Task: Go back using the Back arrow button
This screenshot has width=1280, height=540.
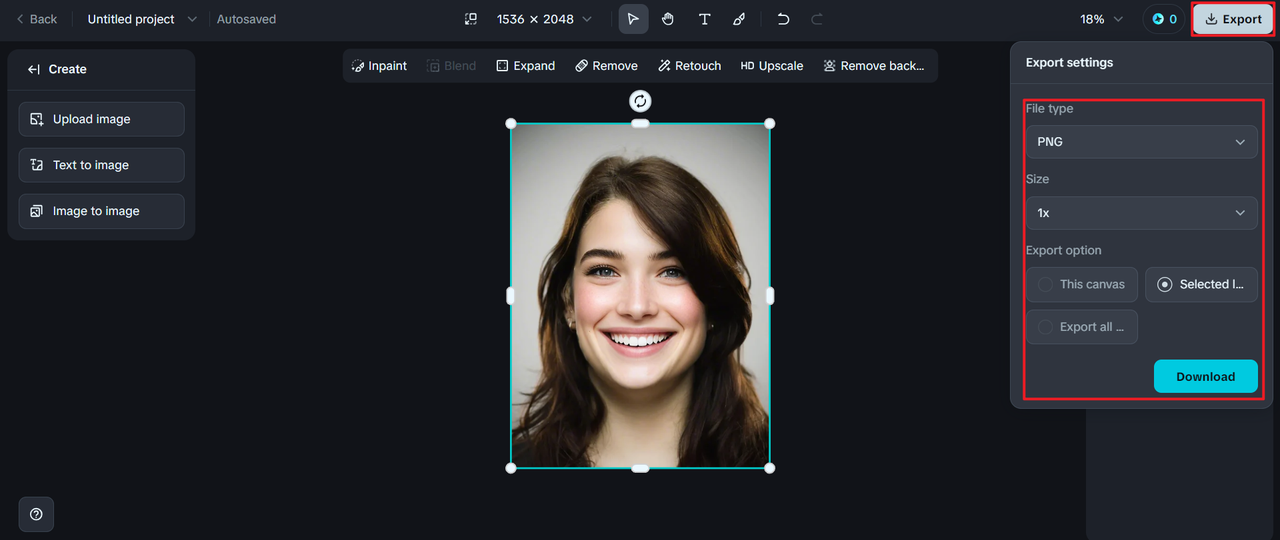Action: pyautogui.click(x=37, y=19)
